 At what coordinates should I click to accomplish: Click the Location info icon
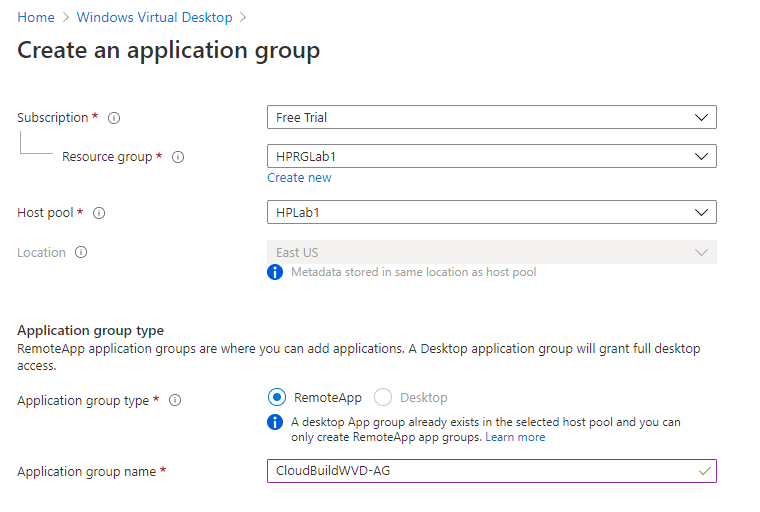81,252
